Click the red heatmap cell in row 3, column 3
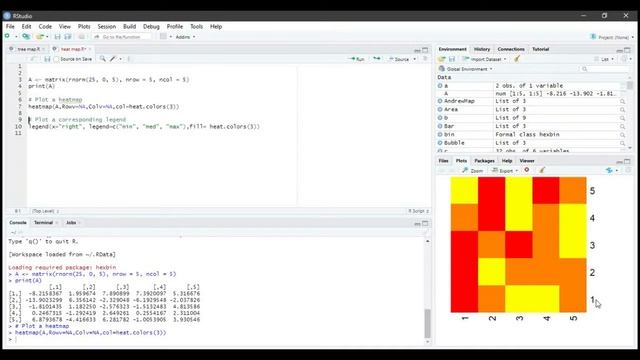This screenshot has width=640, height=360. coord(519,245)
